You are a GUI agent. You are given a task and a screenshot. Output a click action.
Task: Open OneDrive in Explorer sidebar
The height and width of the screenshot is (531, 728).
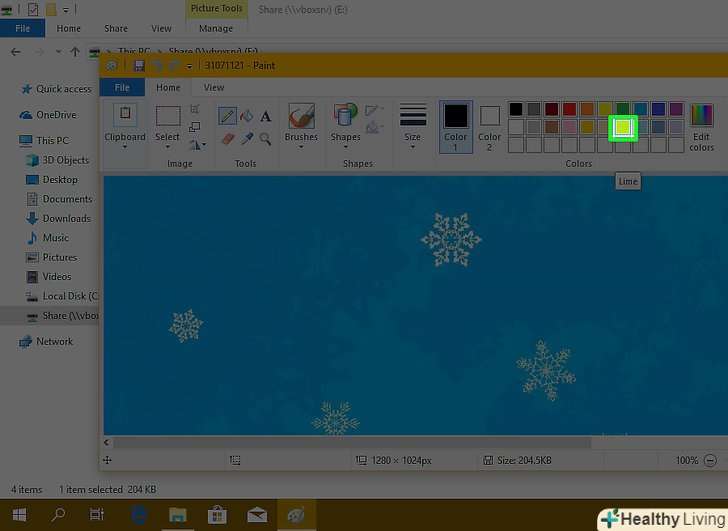48,115
